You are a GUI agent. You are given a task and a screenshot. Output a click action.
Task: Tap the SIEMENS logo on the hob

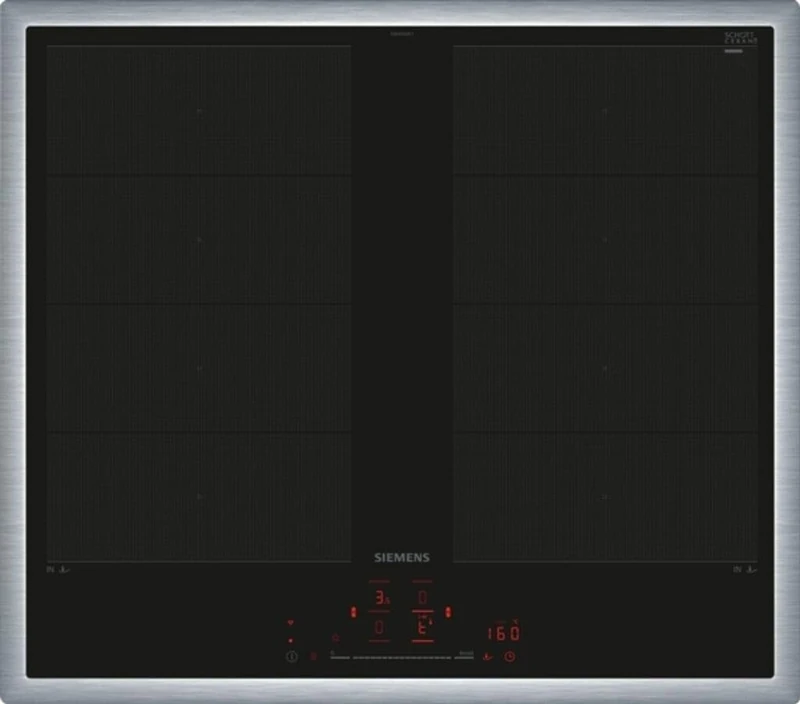[401, 558]
